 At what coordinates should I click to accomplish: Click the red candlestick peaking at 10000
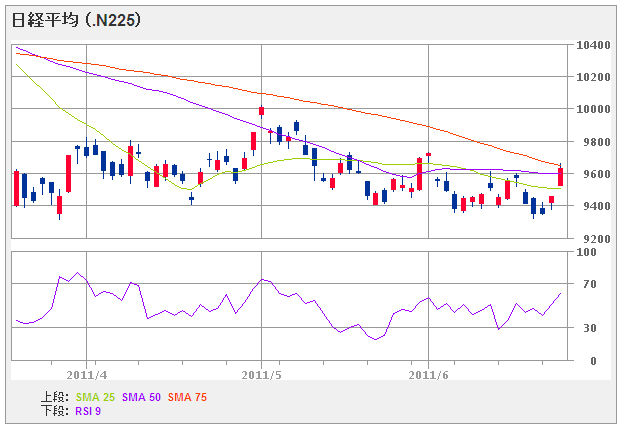261,111
